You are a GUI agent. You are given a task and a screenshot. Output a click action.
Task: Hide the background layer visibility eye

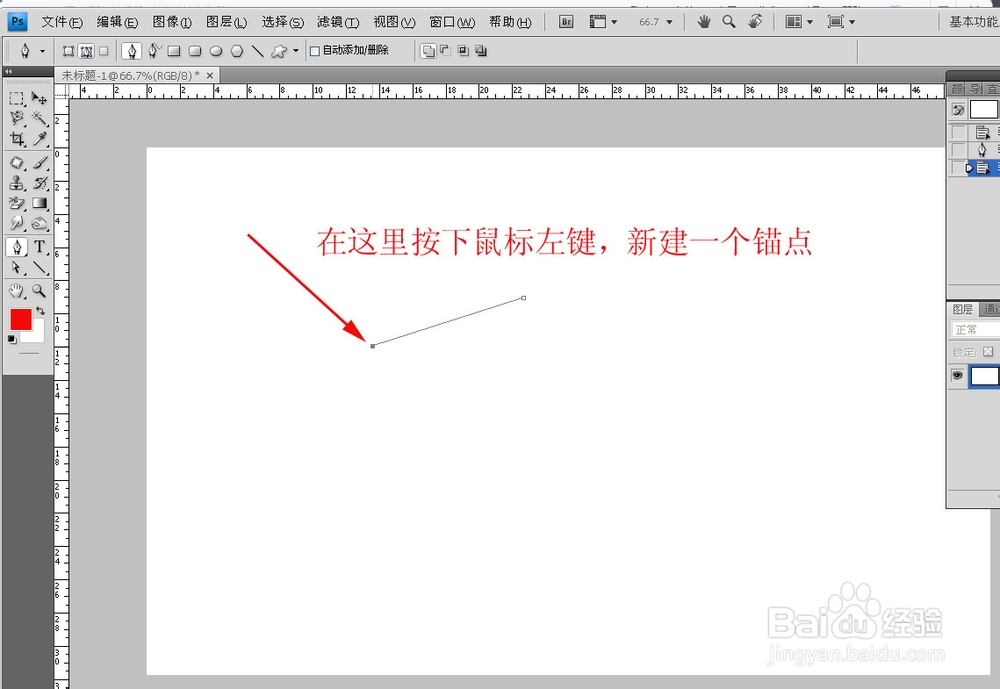957,376
